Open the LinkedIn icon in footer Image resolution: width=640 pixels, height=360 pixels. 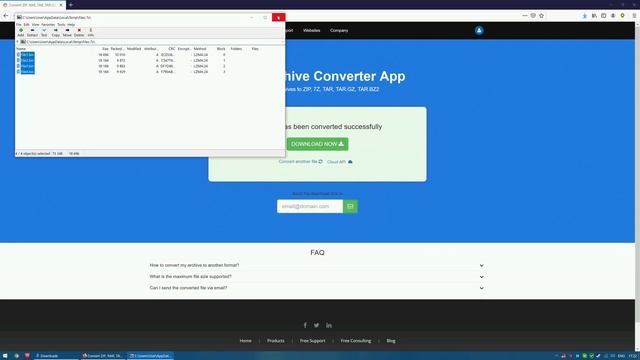coord(329,325)
